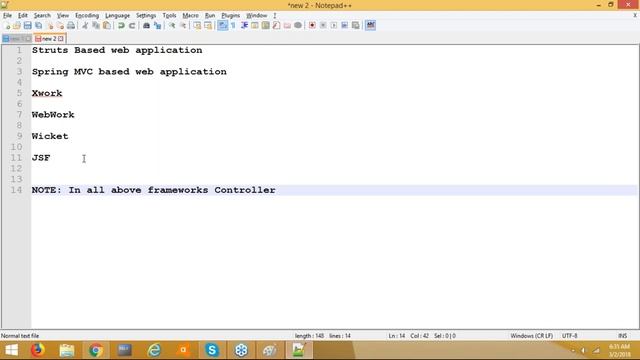Toggle synchronize horizontal scrolling icon
640x360 pixels.
[x=208, y=25]
